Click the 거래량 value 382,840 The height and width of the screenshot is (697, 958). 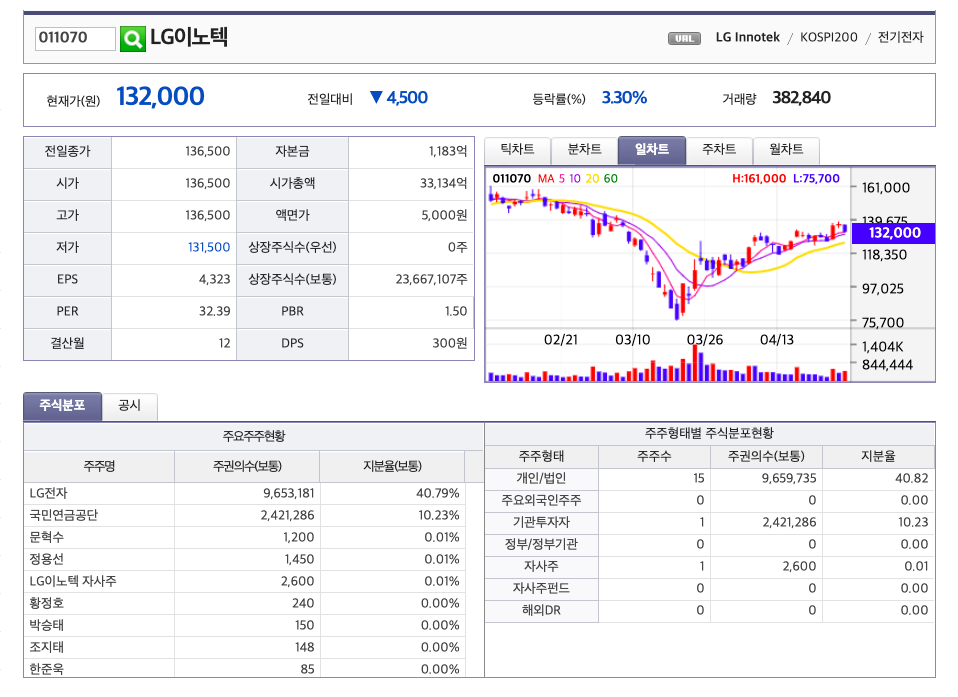801,98
